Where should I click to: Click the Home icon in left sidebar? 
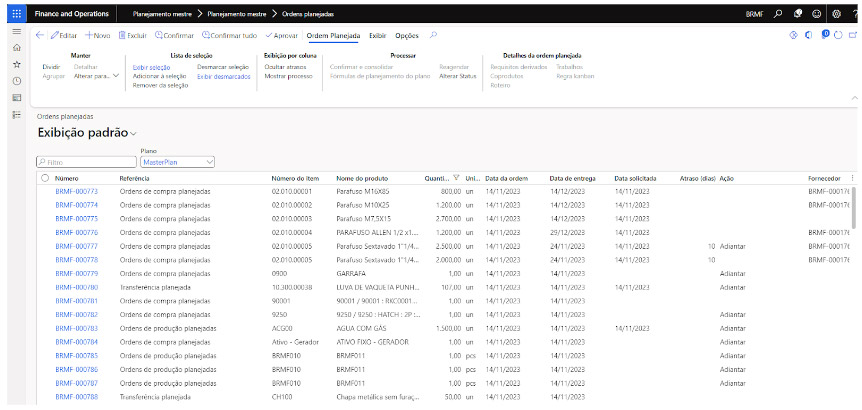click(x=15, y=48)
